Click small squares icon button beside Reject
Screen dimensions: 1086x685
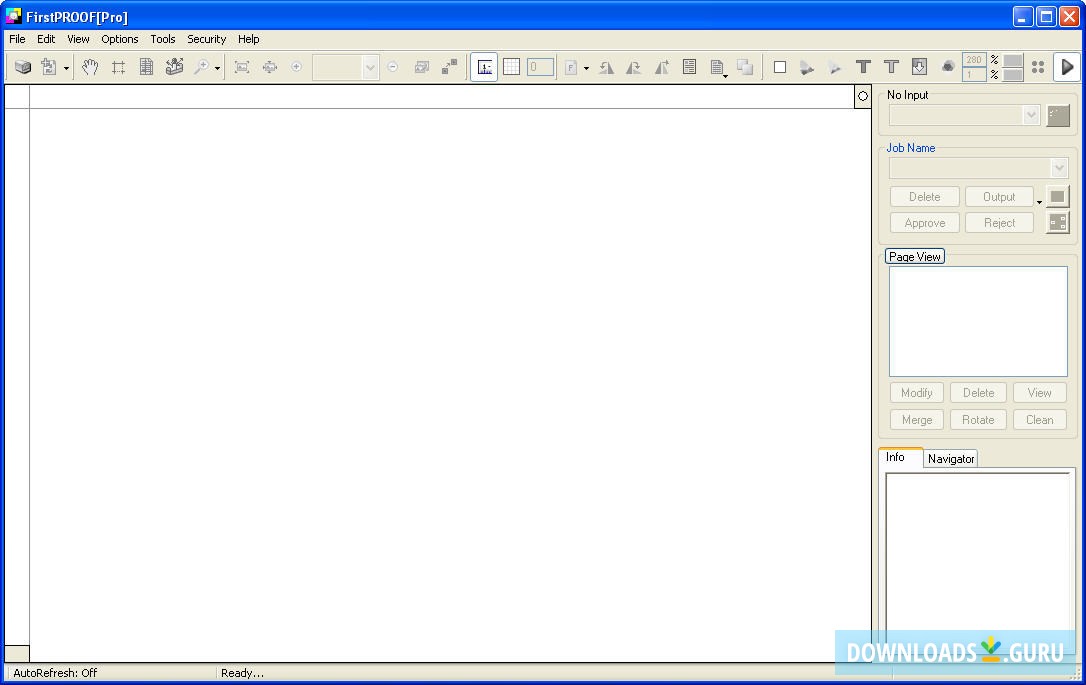pos(1058,223)
